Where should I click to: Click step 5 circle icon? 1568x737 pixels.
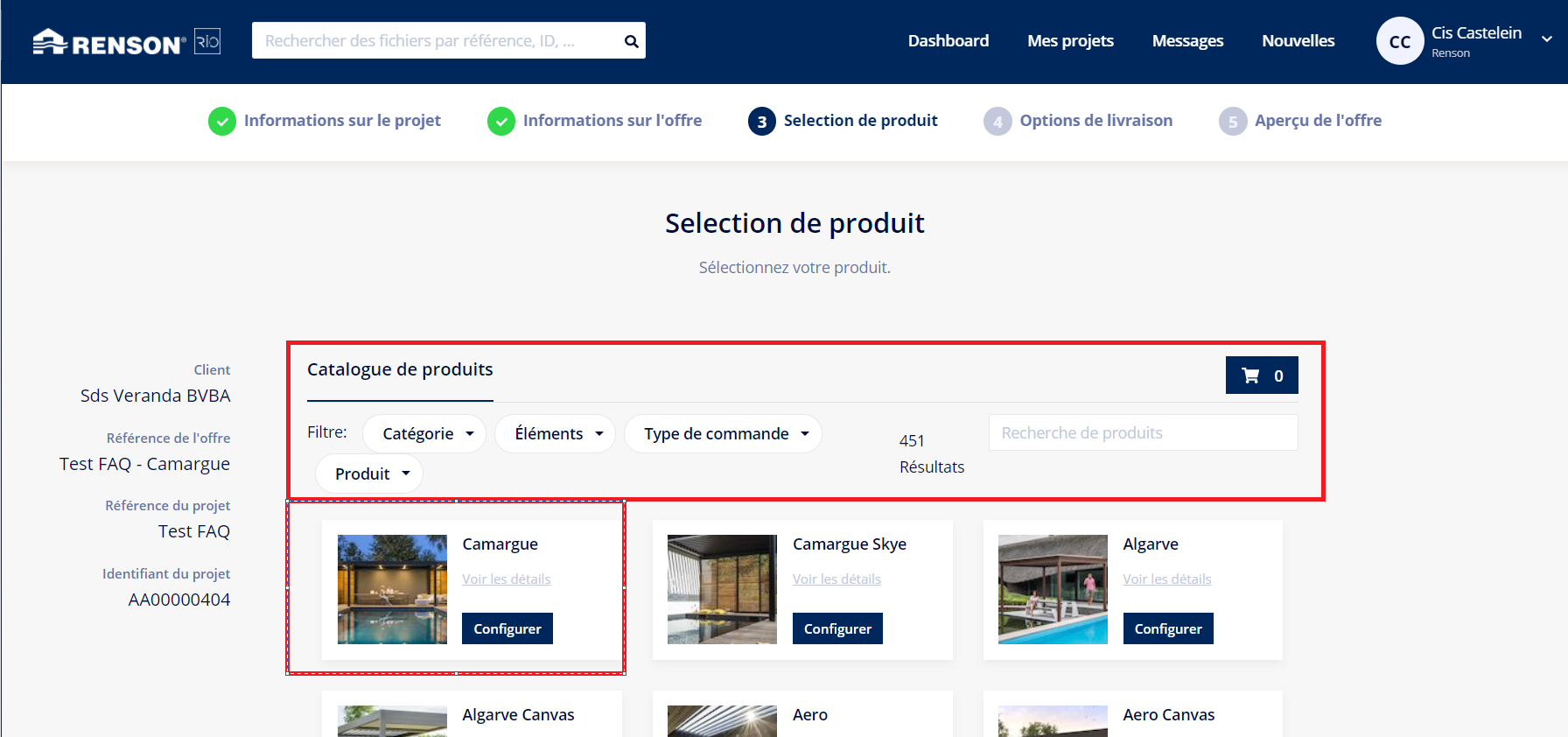1232,122
